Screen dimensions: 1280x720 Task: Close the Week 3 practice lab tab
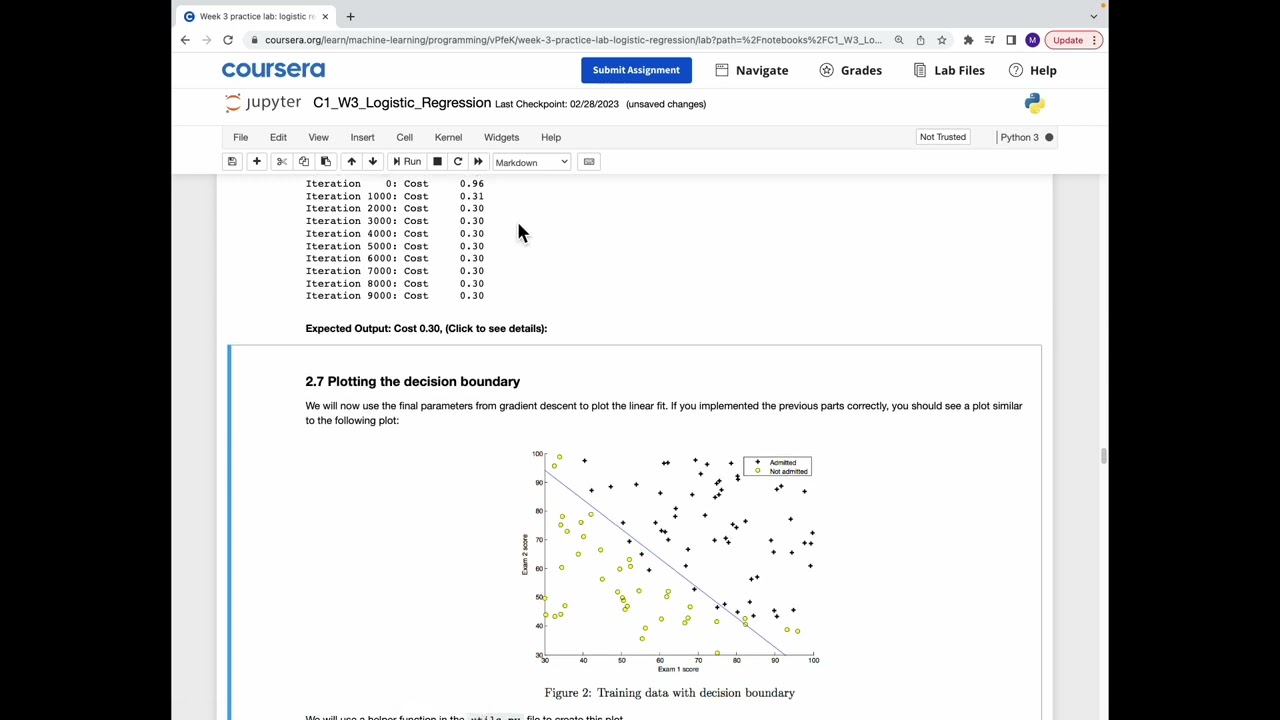click(325, 16)
